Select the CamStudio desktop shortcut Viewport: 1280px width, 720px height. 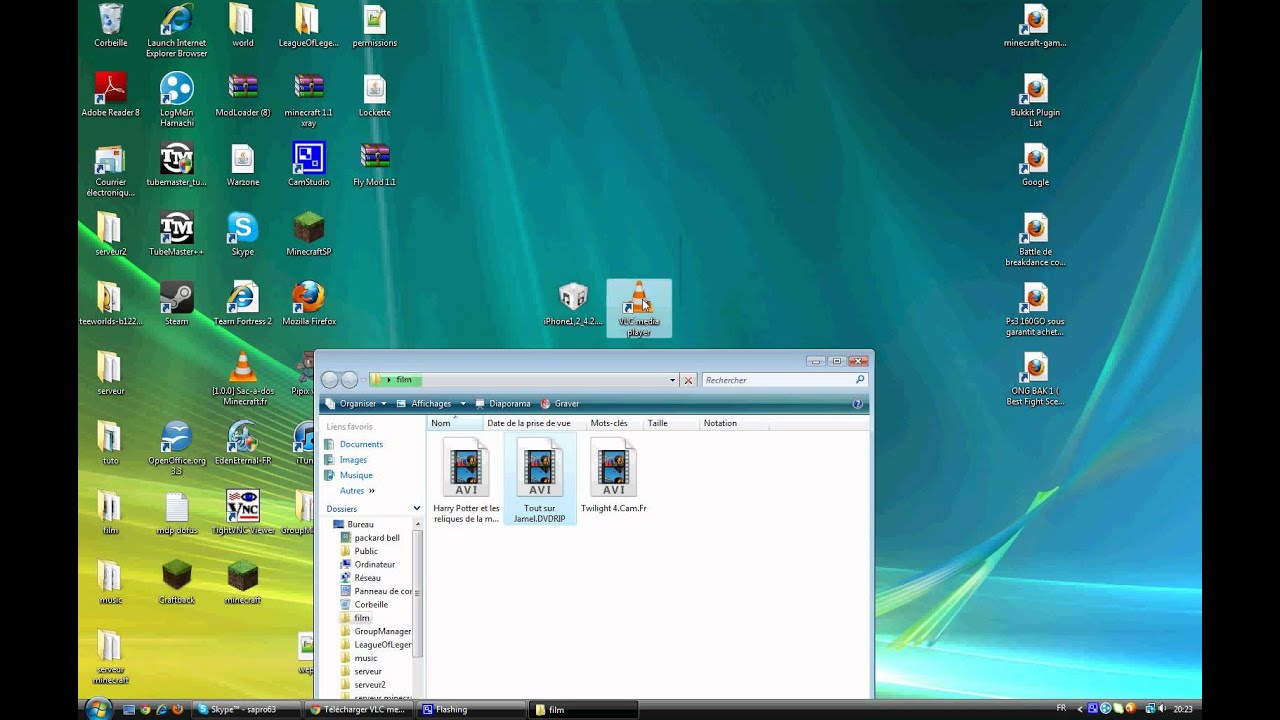click(308, 165)
